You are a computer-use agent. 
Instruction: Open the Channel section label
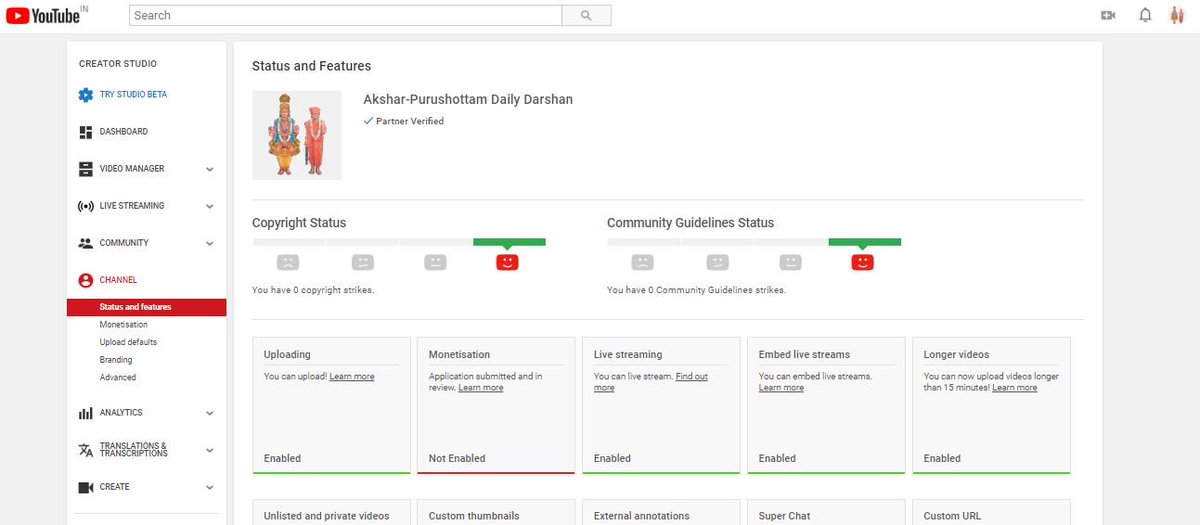click(x=119, y=280)
